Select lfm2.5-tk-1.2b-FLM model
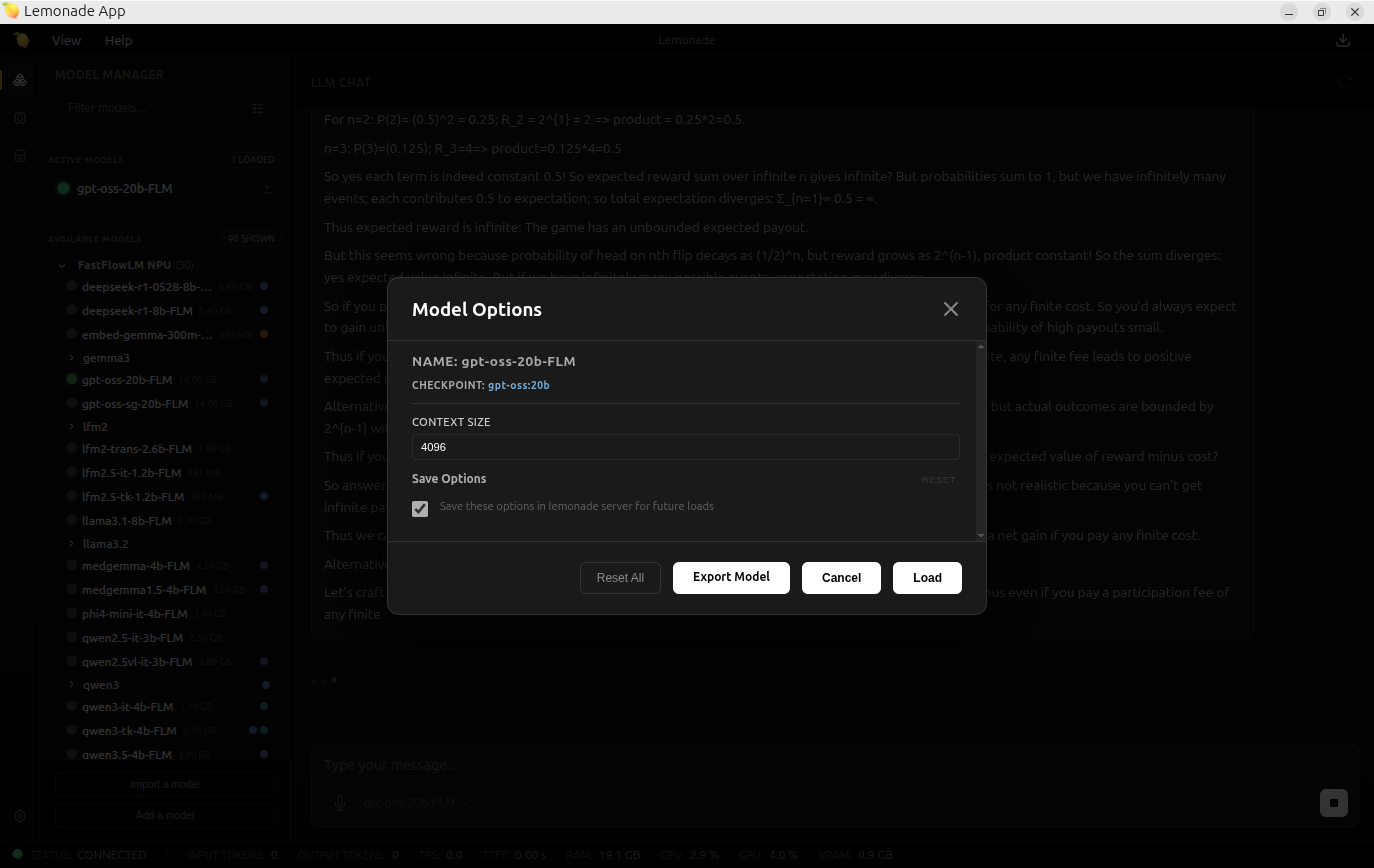 (133, 497)
